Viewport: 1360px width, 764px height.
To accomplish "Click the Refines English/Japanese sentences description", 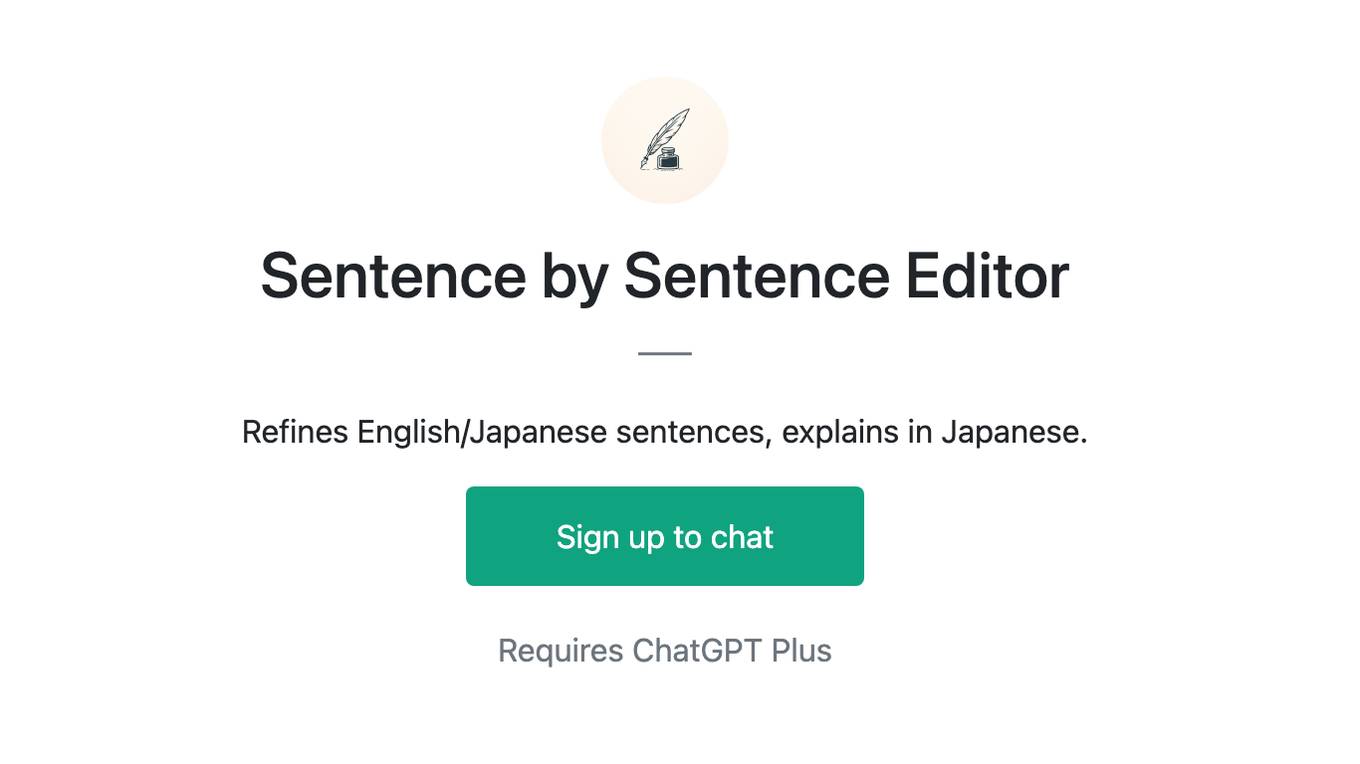I will [x=665, y=433].
